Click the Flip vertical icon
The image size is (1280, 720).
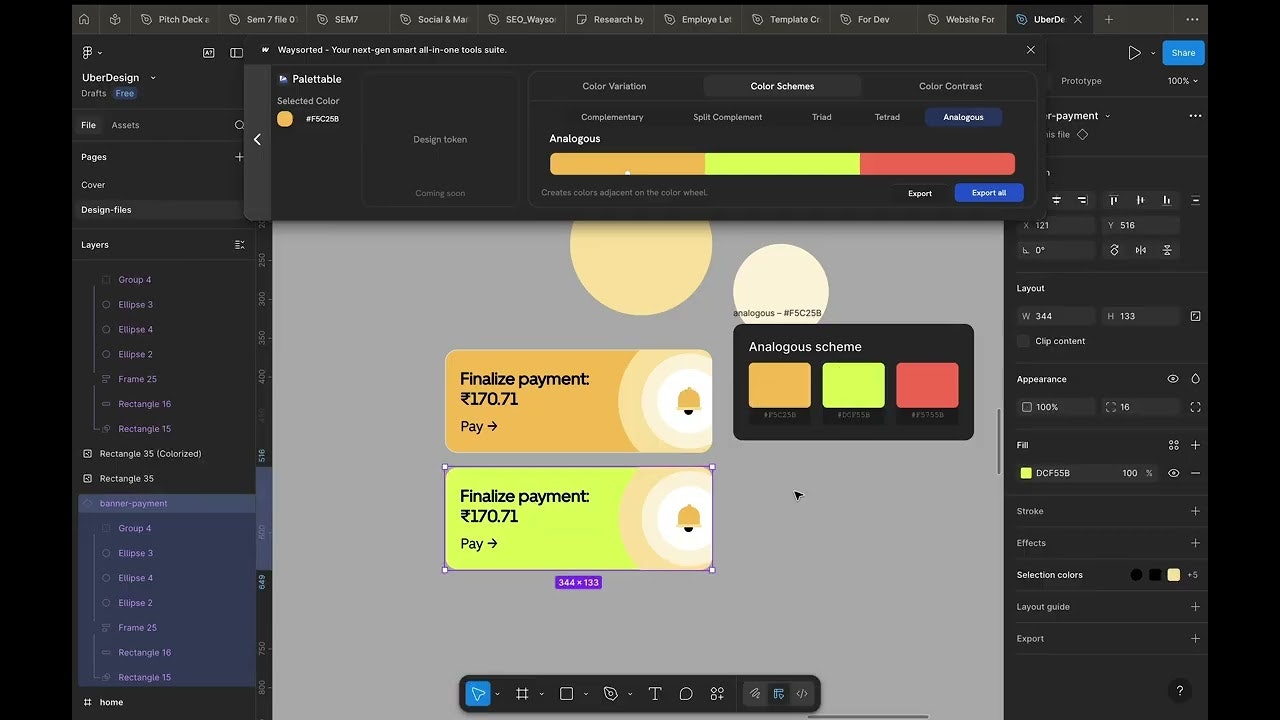[1167, 250]
